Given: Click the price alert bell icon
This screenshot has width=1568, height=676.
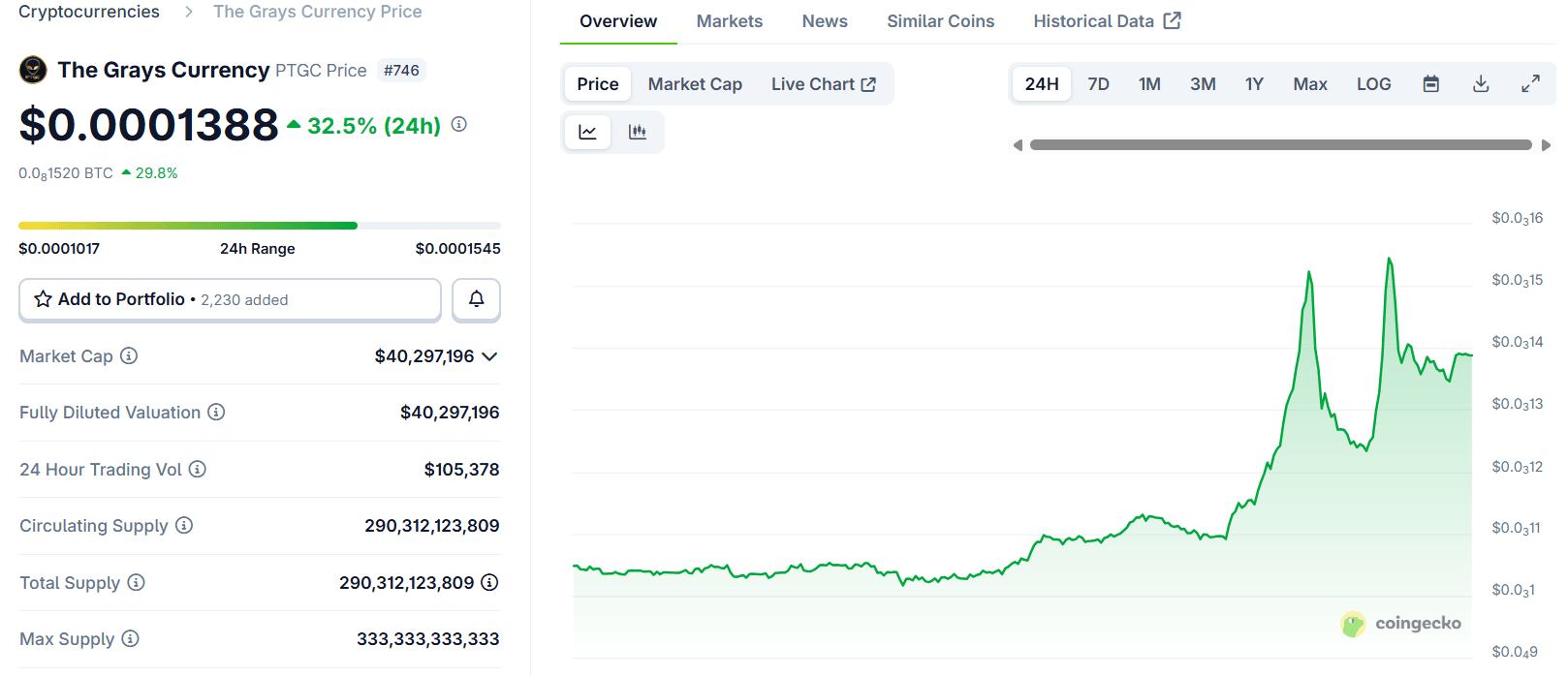Looking at the screenshot, I should point(476,299).
